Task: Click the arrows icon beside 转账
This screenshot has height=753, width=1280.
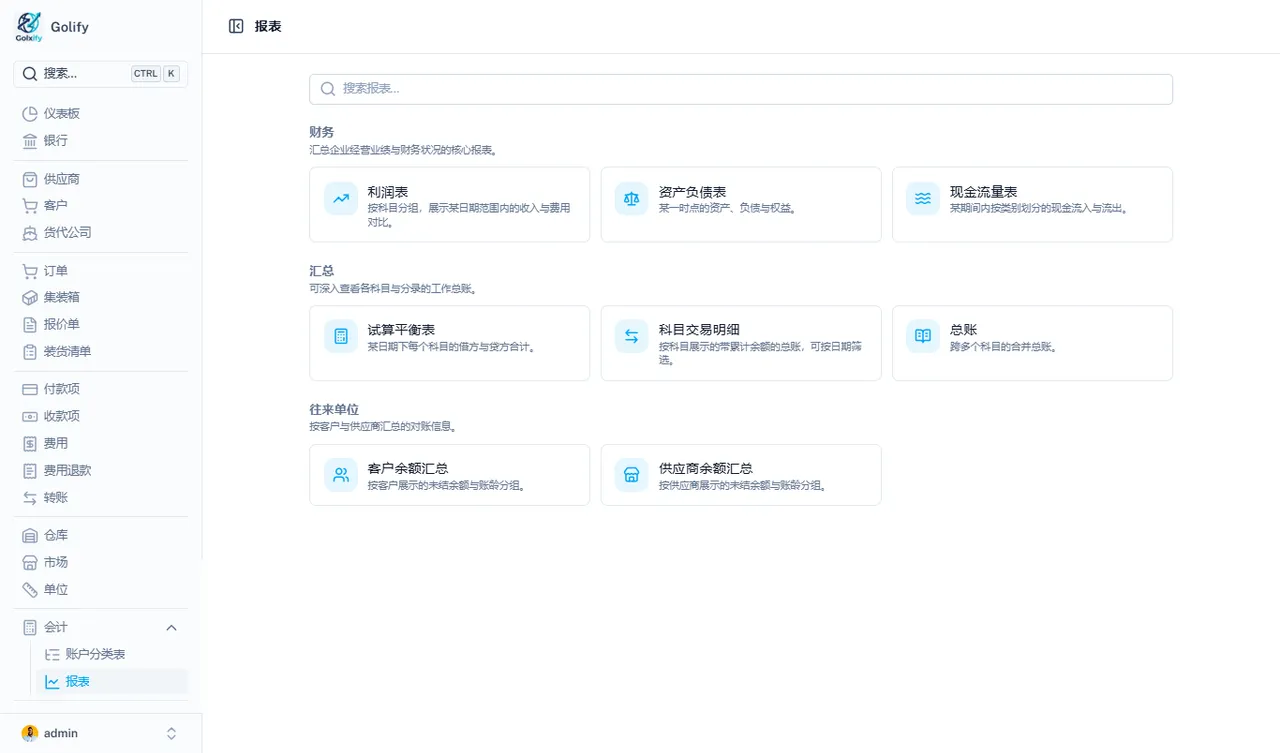Action: [30, 498]
